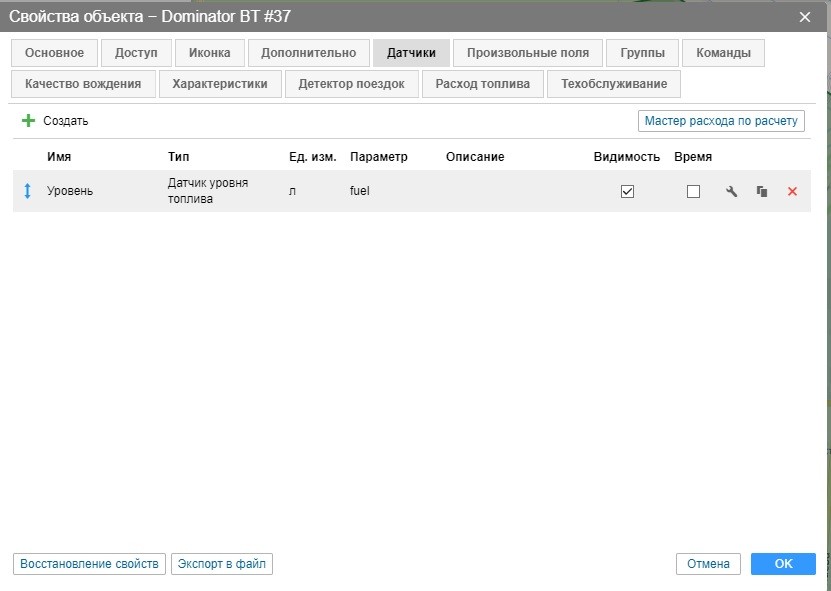Open the Расход топлива tab
Image resolution: width=831 pixels, height=591 pixels.
pyautogui.click(x=482, y=84)
